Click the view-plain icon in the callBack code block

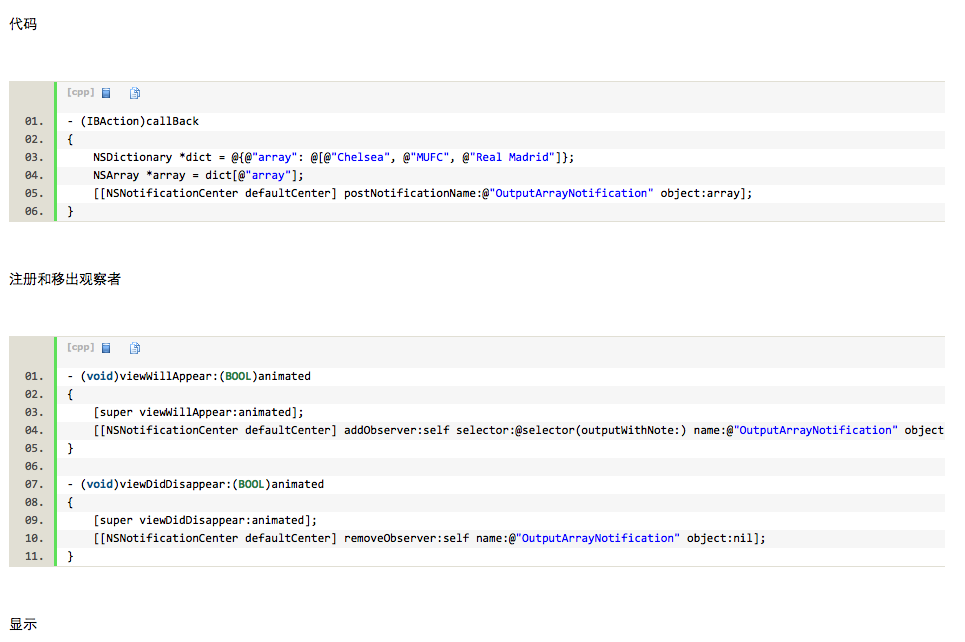tap(106, 93)
